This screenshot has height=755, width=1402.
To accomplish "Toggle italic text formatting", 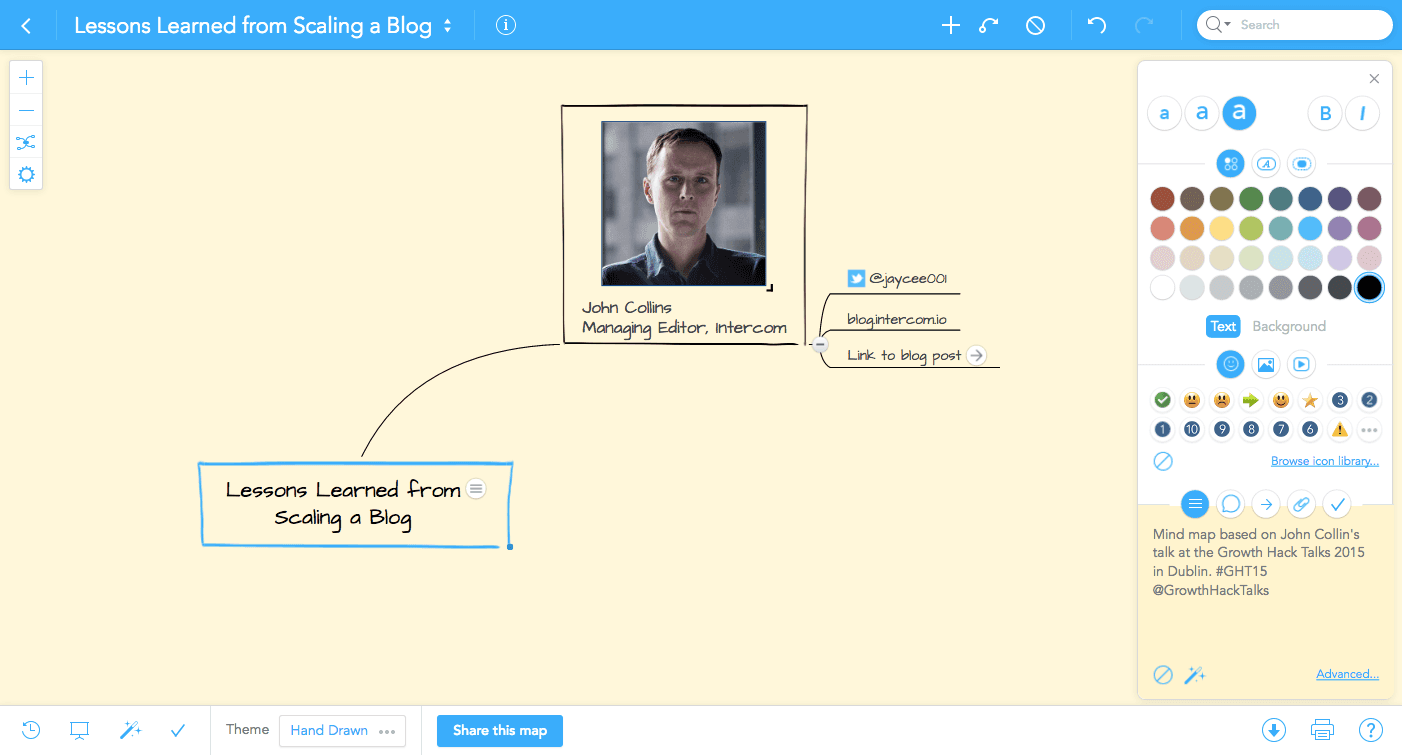I will [x=1362, y=114].
